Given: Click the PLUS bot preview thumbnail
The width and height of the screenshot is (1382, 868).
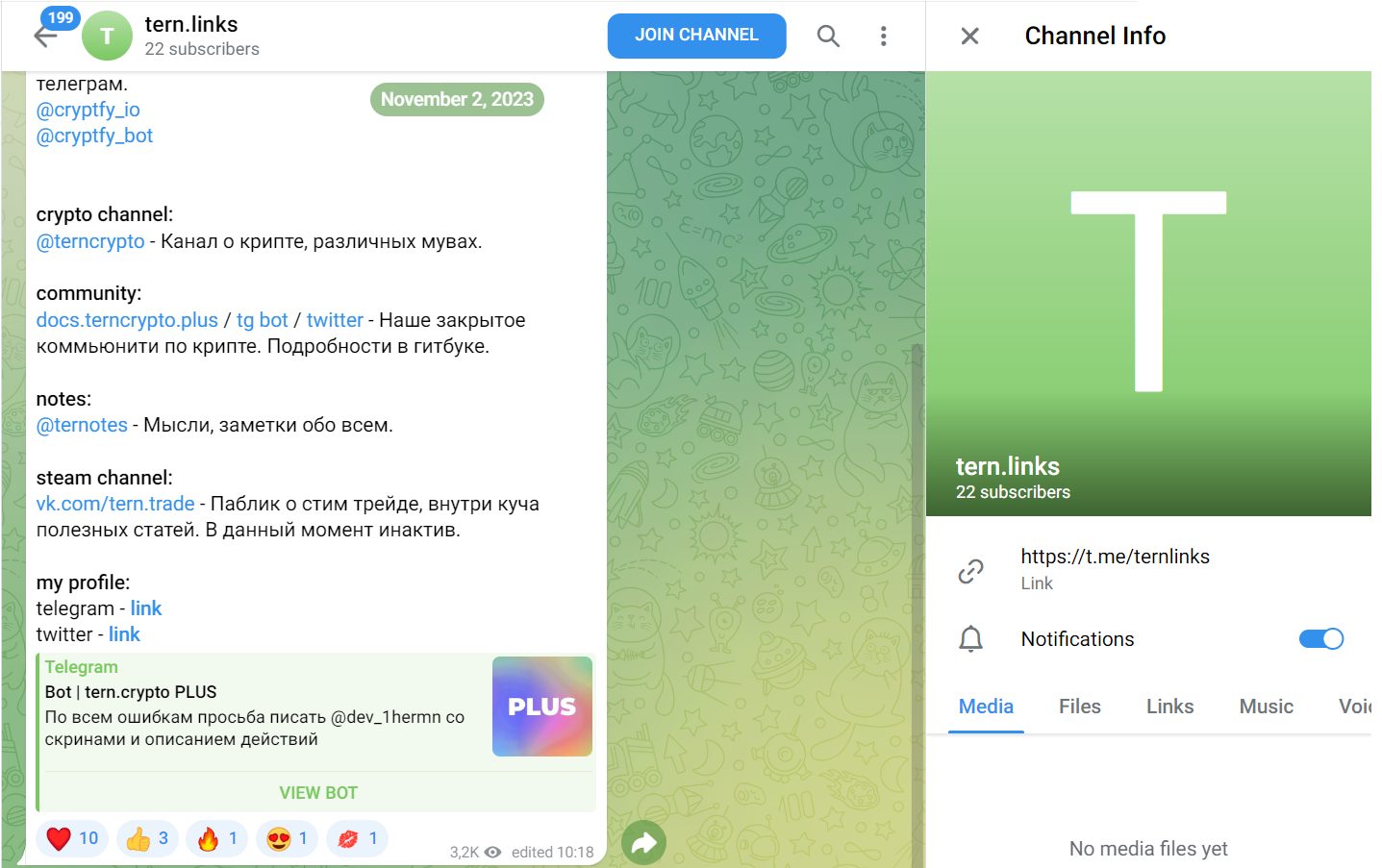Looking at the screenshot, I should 542,707.
